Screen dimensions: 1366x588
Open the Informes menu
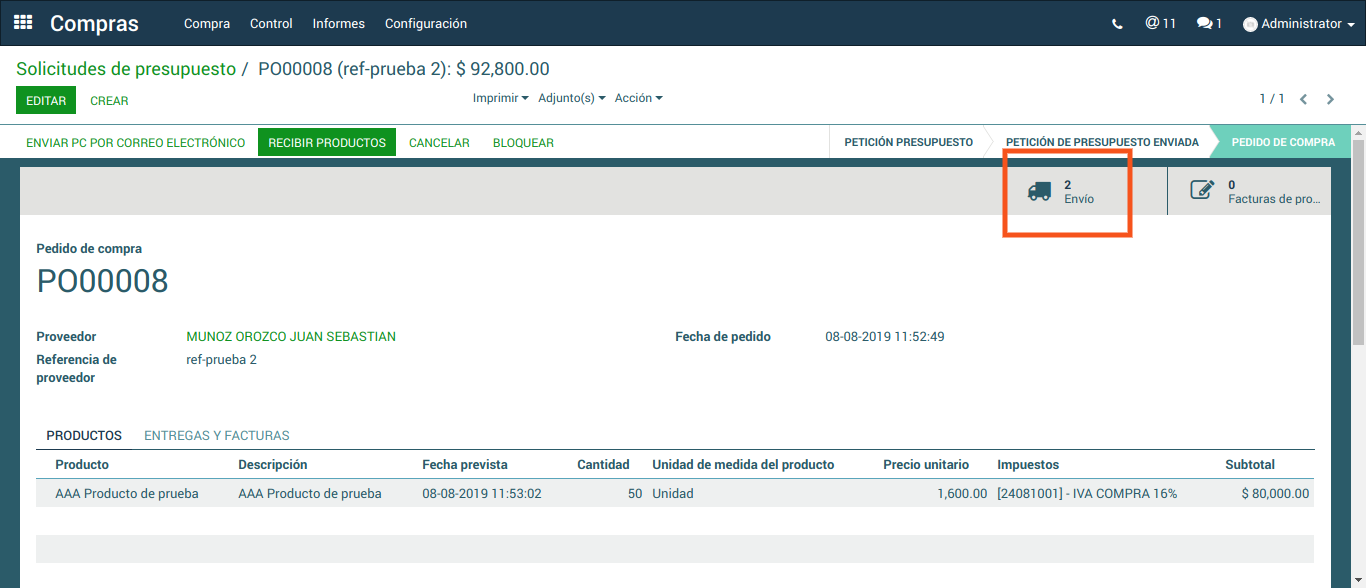point(338,24)
